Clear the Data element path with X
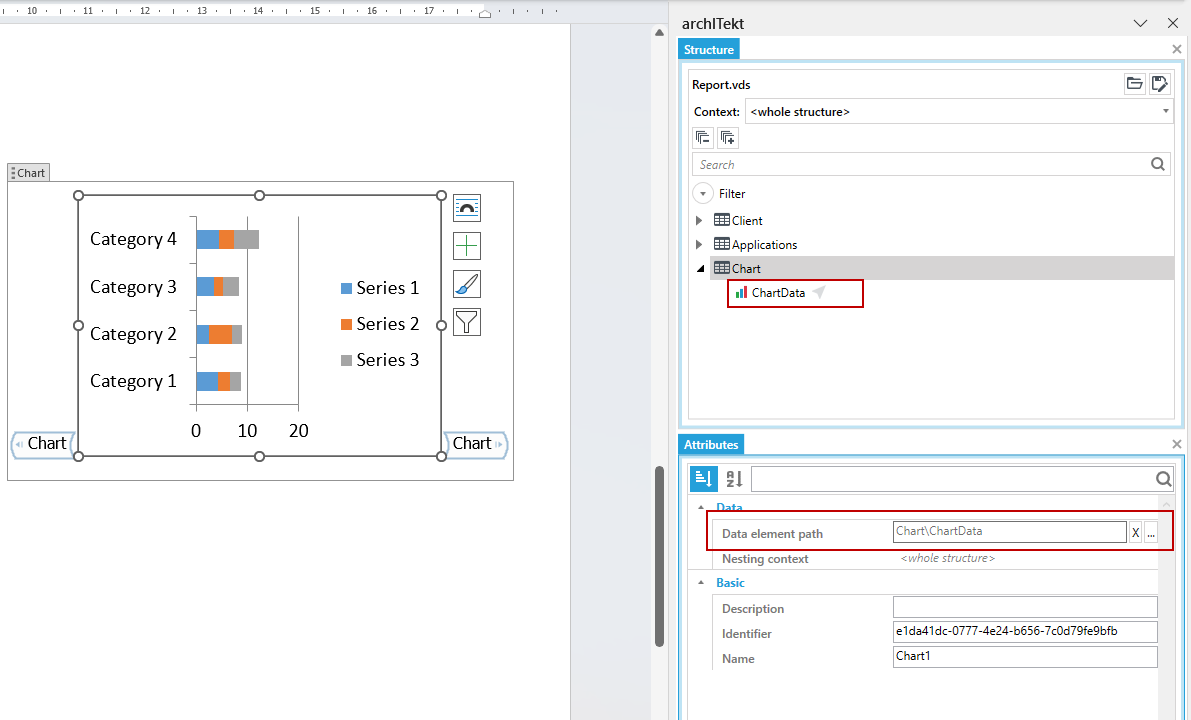The width and height of the screenshot is (1191, 720). coord(1136,532)
